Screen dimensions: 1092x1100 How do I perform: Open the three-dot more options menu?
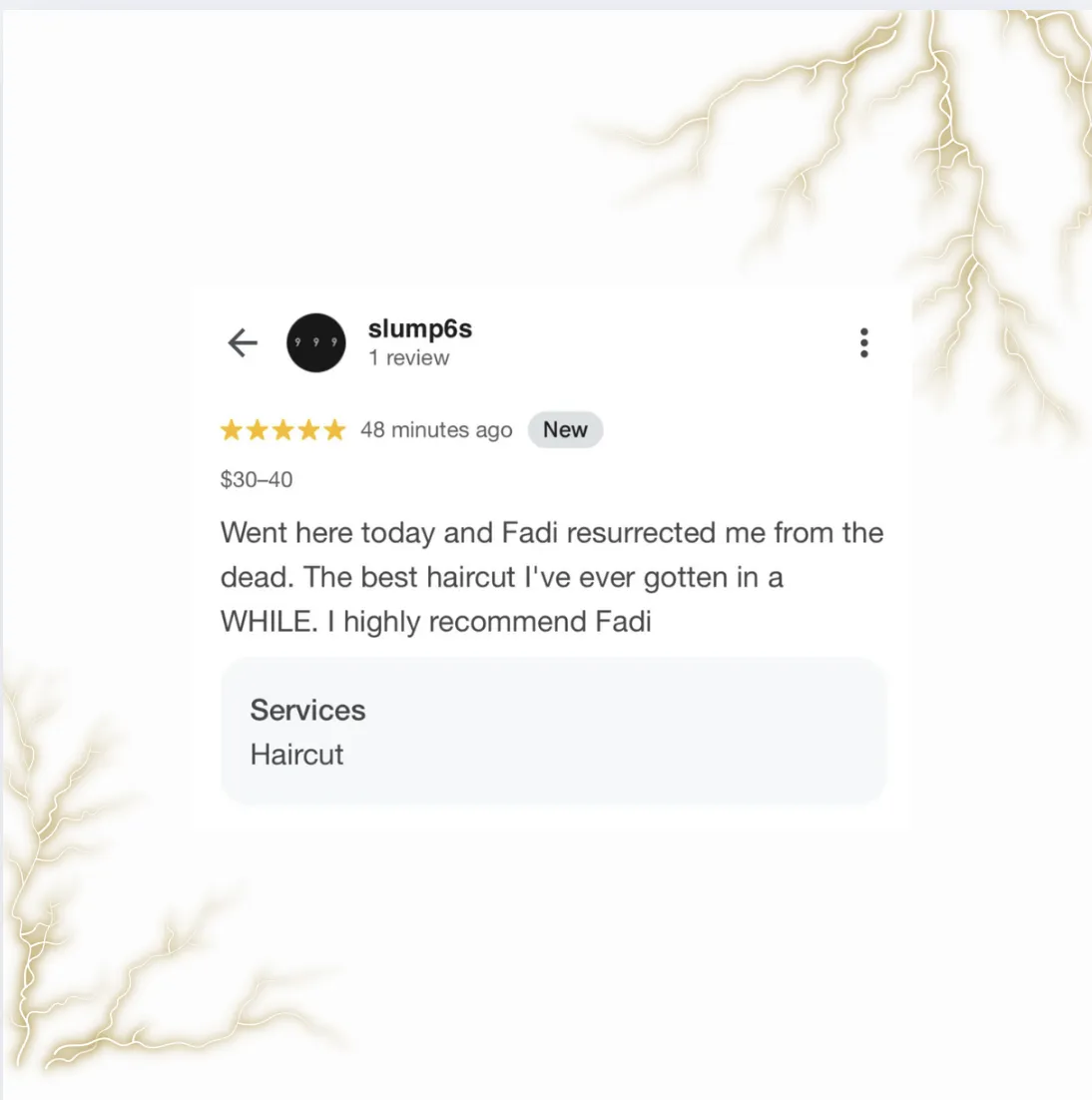864,343
